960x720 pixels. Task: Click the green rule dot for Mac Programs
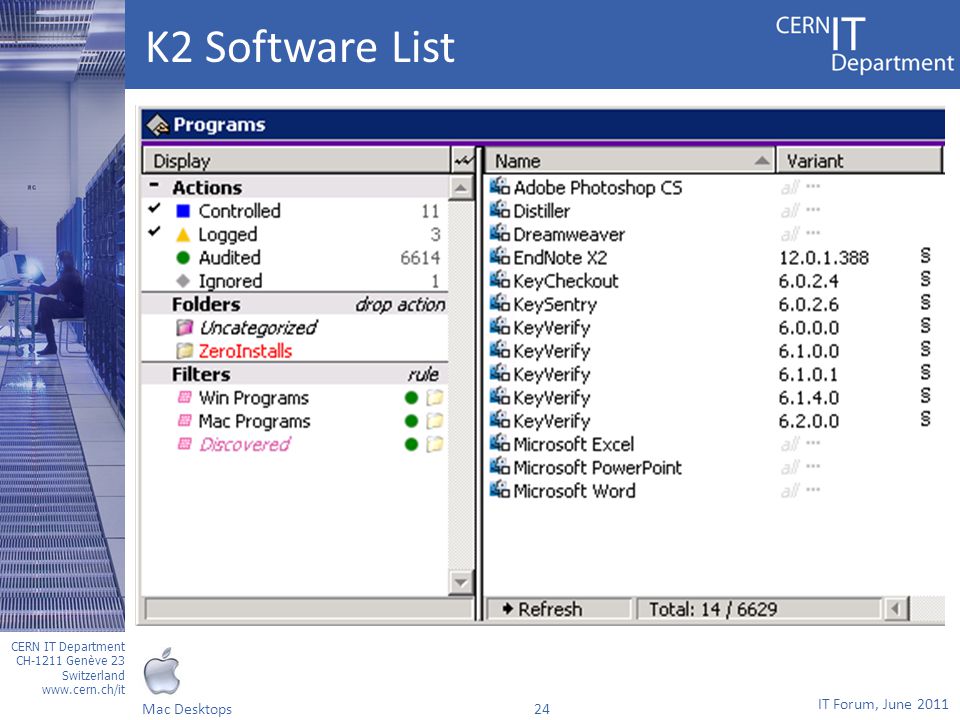tap(411, 421)
